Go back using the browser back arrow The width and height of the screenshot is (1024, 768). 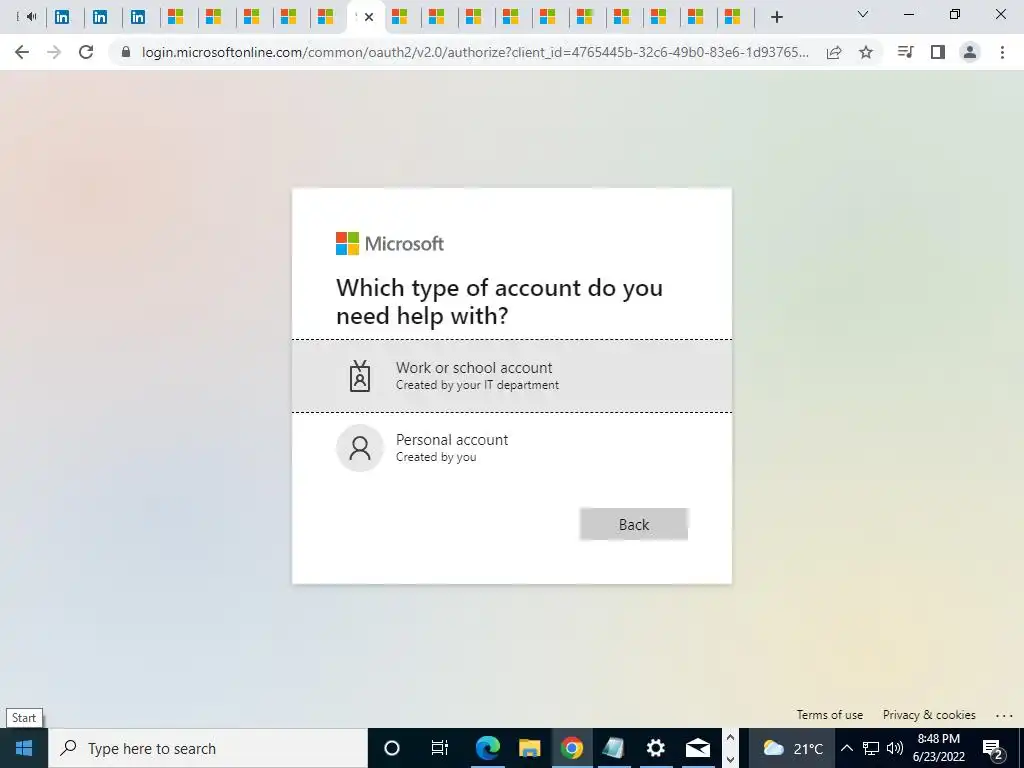coord(22,52)
